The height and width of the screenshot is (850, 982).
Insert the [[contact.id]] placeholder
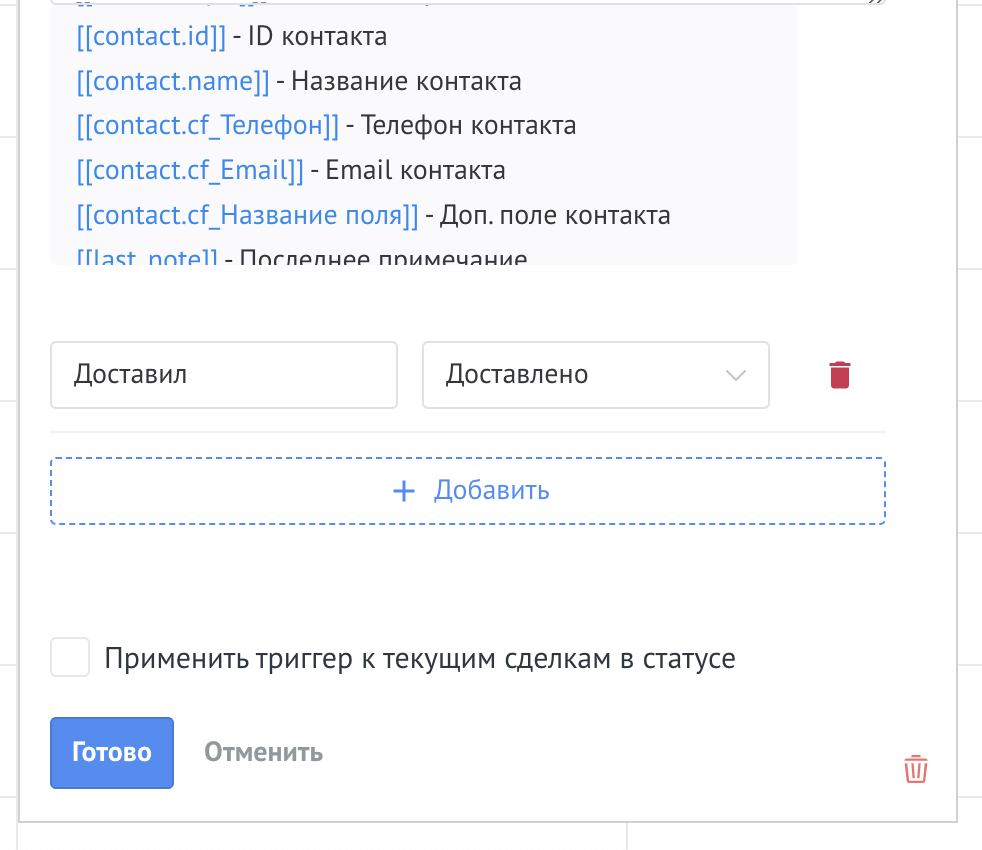[x=151, y=36]
